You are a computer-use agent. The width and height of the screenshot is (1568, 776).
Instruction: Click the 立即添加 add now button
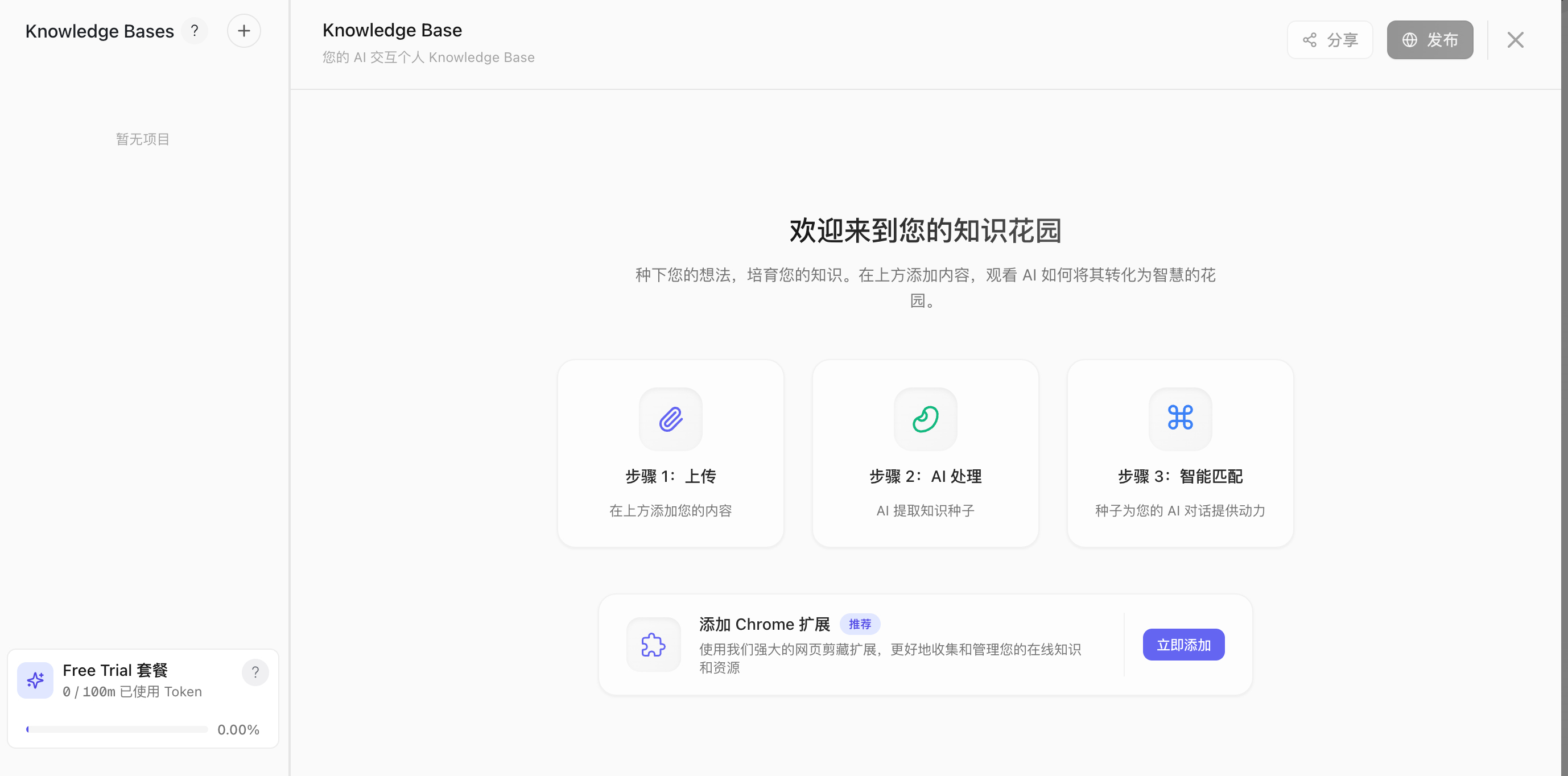coord(1183,645)
